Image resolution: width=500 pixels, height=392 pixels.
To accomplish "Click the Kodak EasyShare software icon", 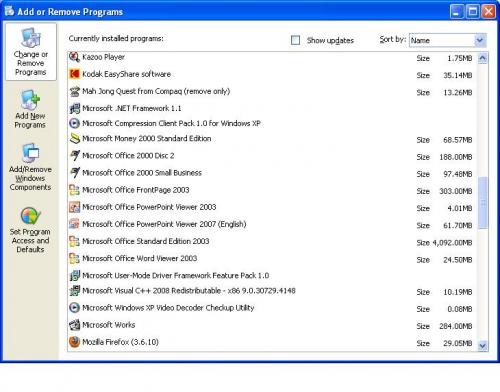I will [x=74, y=74].
